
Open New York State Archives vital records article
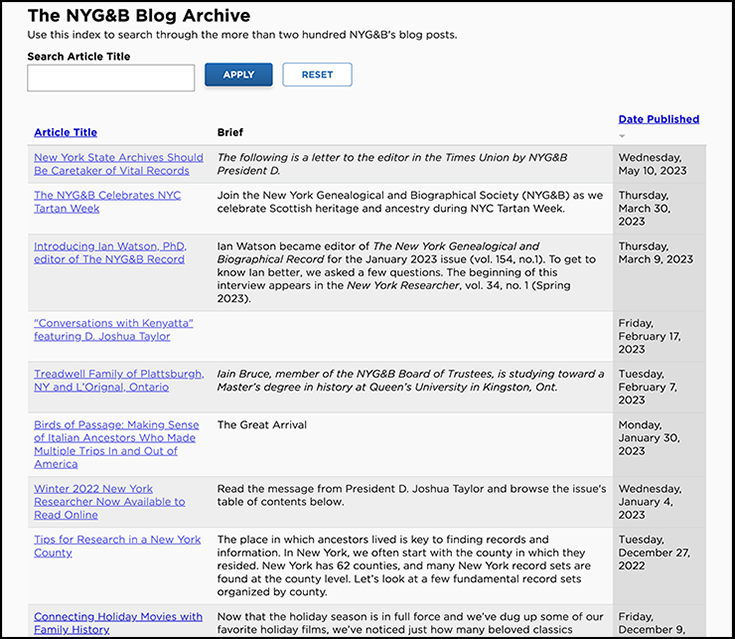coord(118,164)
